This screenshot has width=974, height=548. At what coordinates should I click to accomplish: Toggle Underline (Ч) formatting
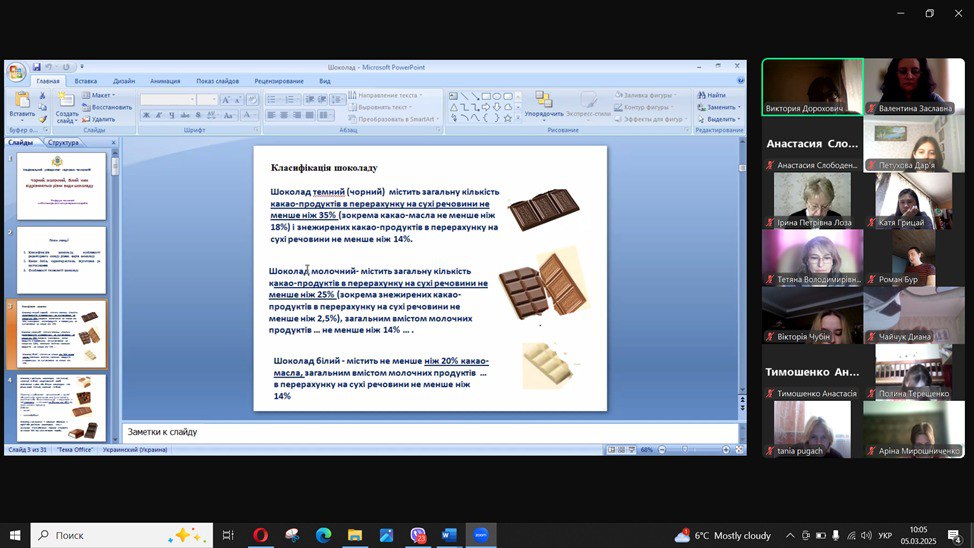tap(171, 116)
